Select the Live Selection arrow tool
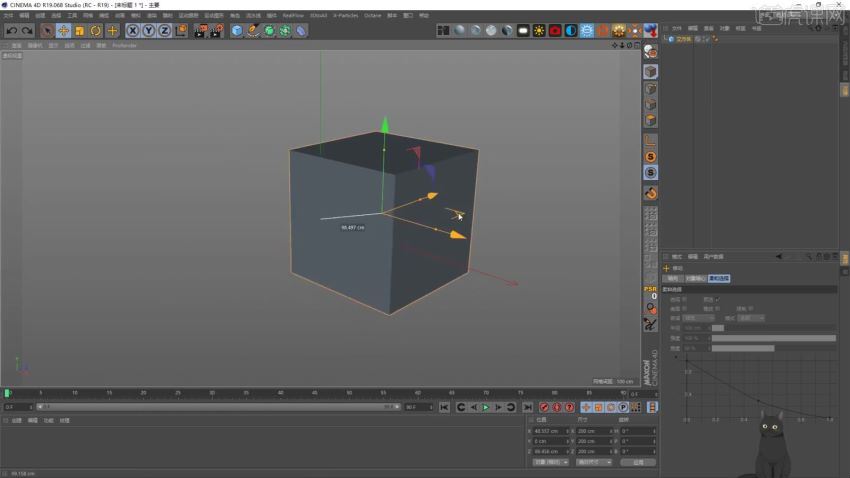This screenshot has width=850, height=478. click(x=47, y=31)
